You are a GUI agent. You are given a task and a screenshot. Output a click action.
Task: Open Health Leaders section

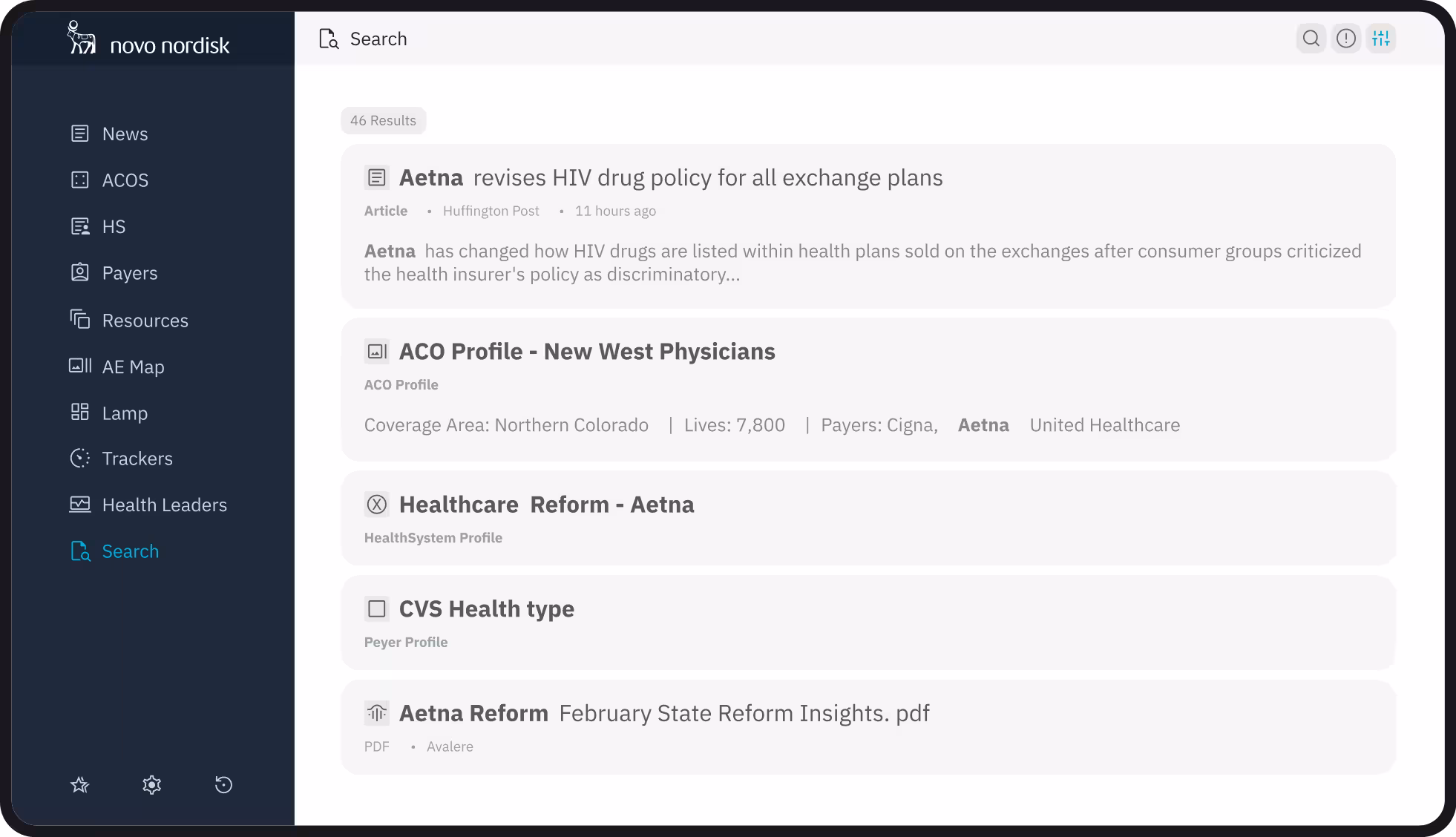pyautogui.click(x=164, y=505)
